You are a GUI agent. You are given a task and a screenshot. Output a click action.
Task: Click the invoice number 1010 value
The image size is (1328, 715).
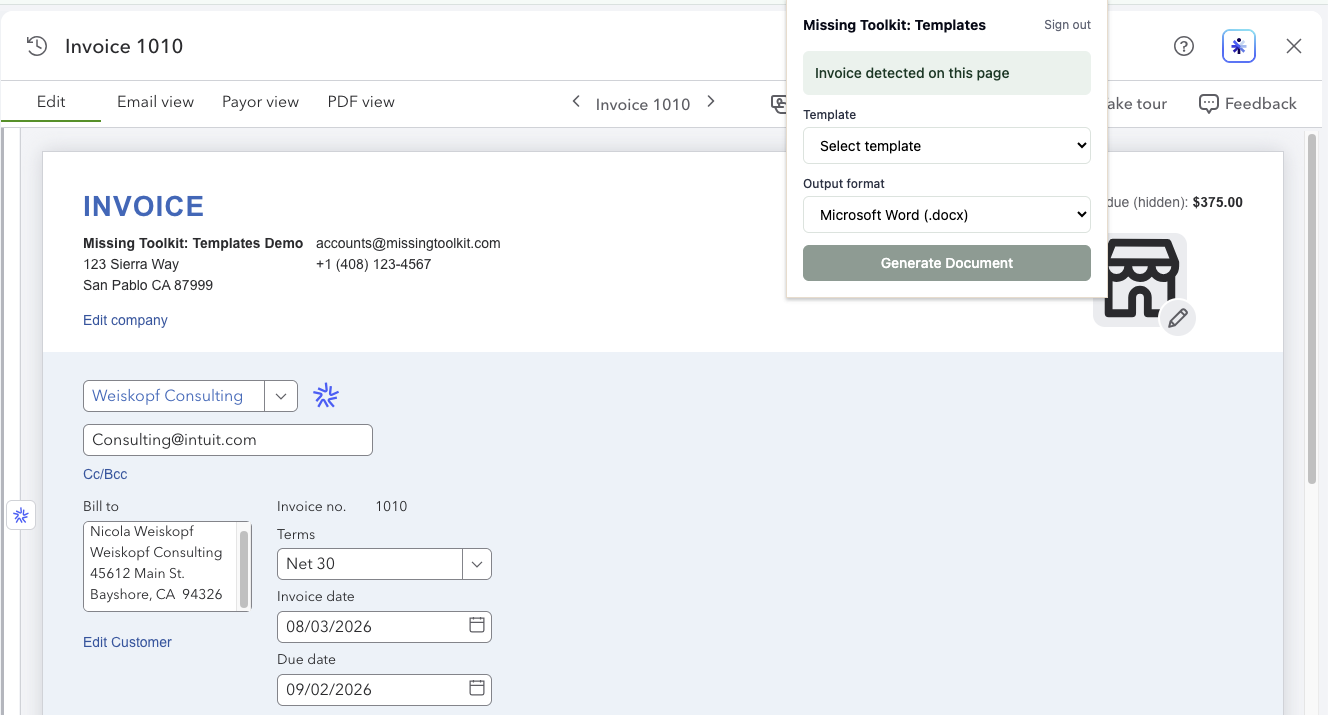coord(391,506)
